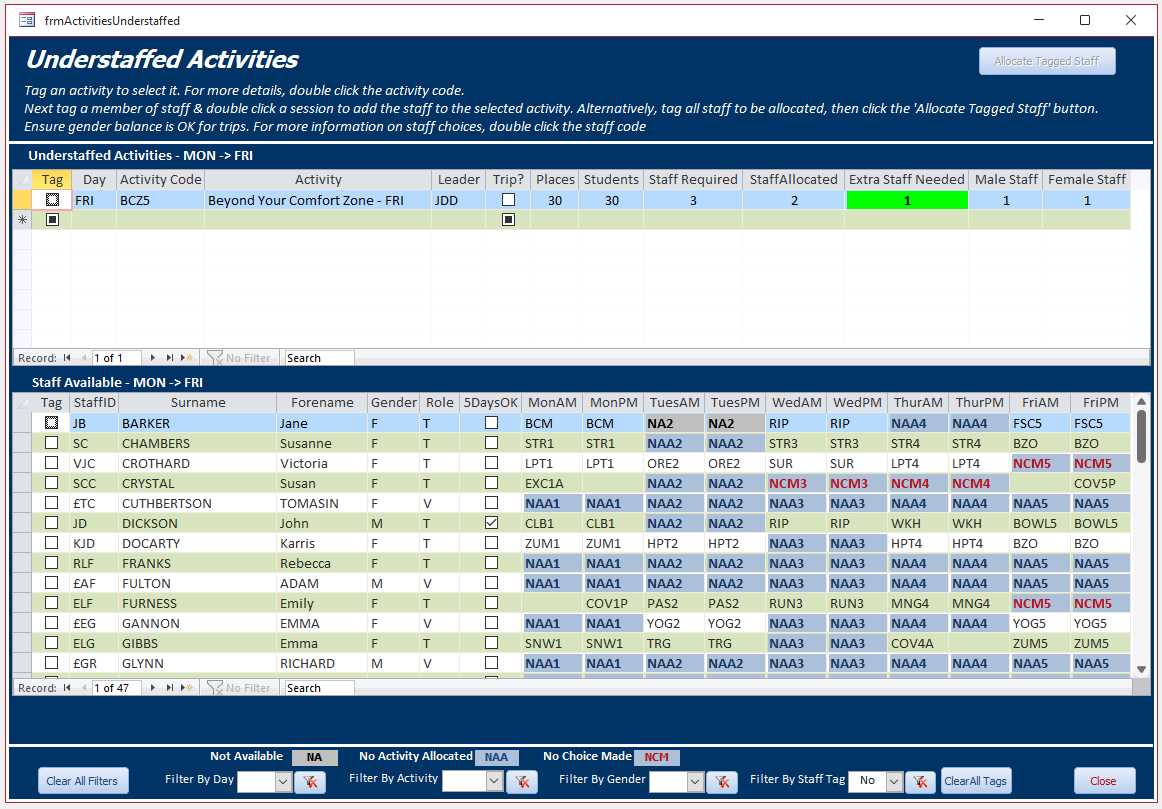
Task: Expand the Filter By Gender dropdown
Action: tap(694, 781)
